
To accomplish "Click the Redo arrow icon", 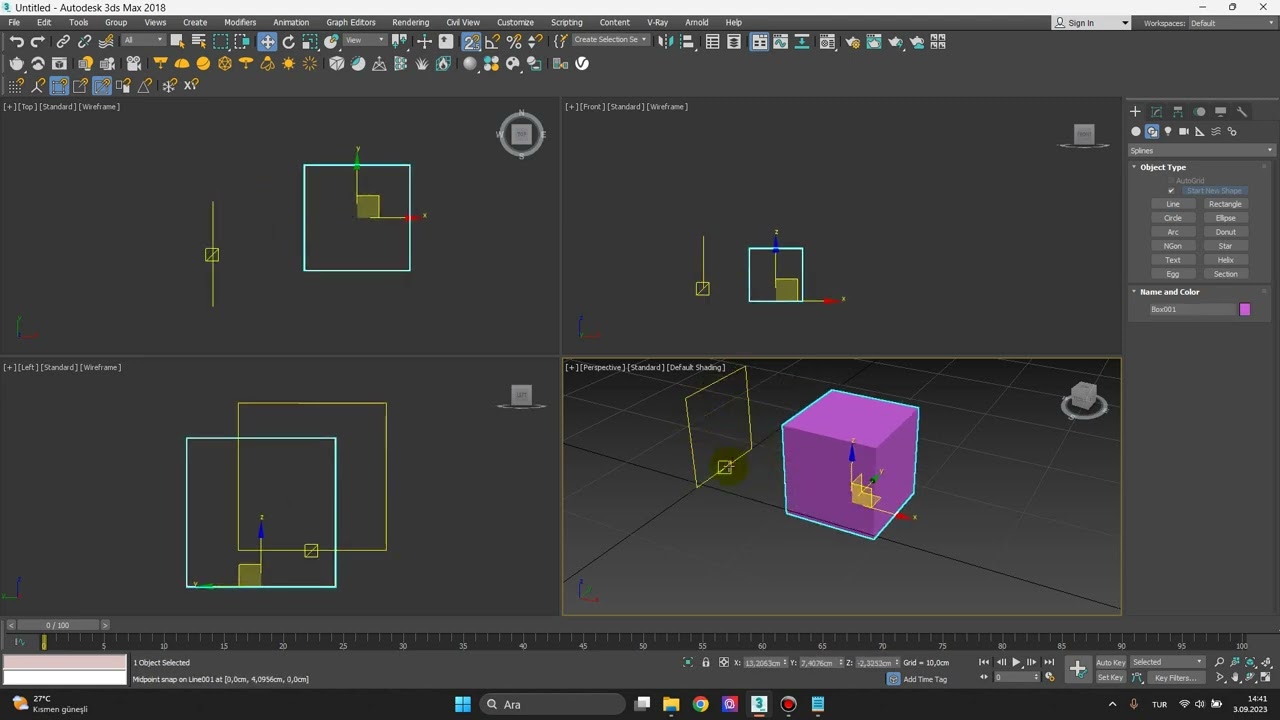I will [38, 41].
